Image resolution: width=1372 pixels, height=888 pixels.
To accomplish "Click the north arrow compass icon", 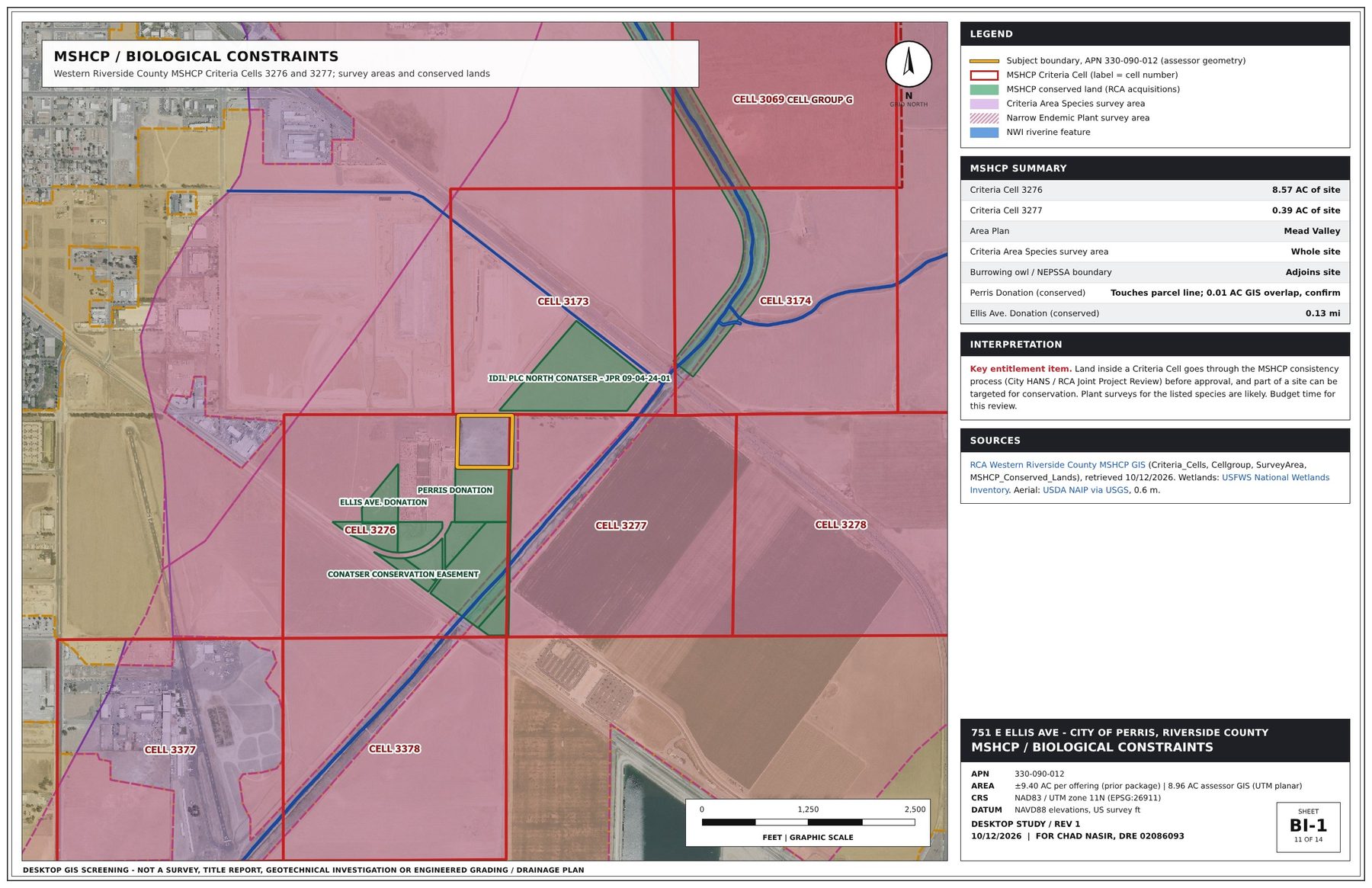I will tap(908, 64).
